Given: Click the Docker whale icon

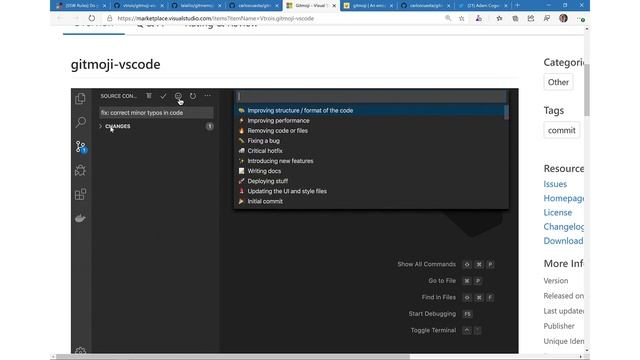Looking at the screenshot, I should 80,218.
